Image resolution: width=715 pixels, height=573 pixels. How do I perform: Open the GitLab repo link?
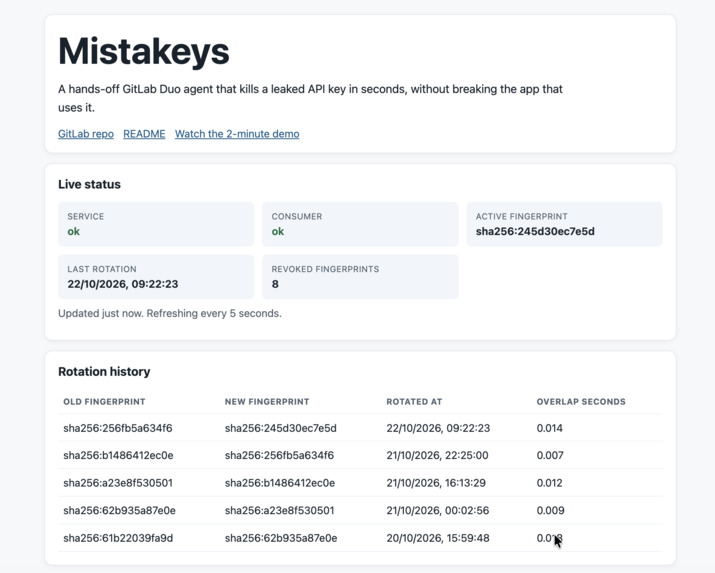point(86,134)
